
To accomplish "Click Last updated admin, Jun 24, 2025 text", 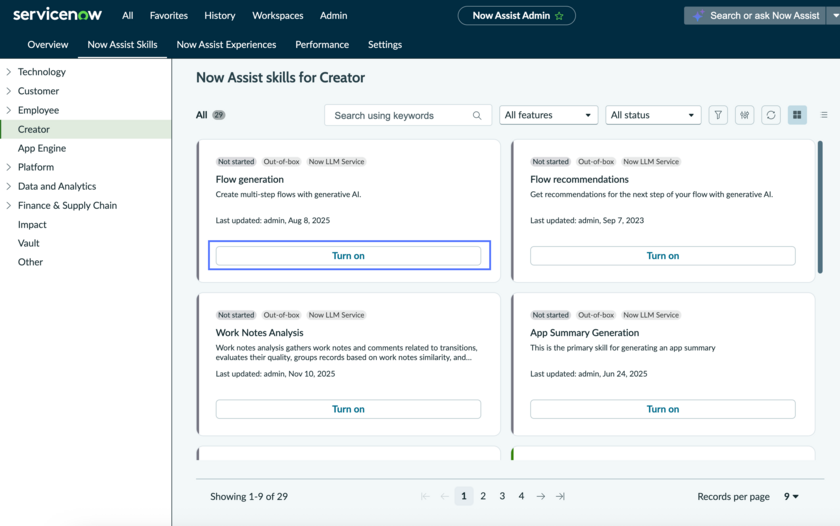I will point(589,374).
